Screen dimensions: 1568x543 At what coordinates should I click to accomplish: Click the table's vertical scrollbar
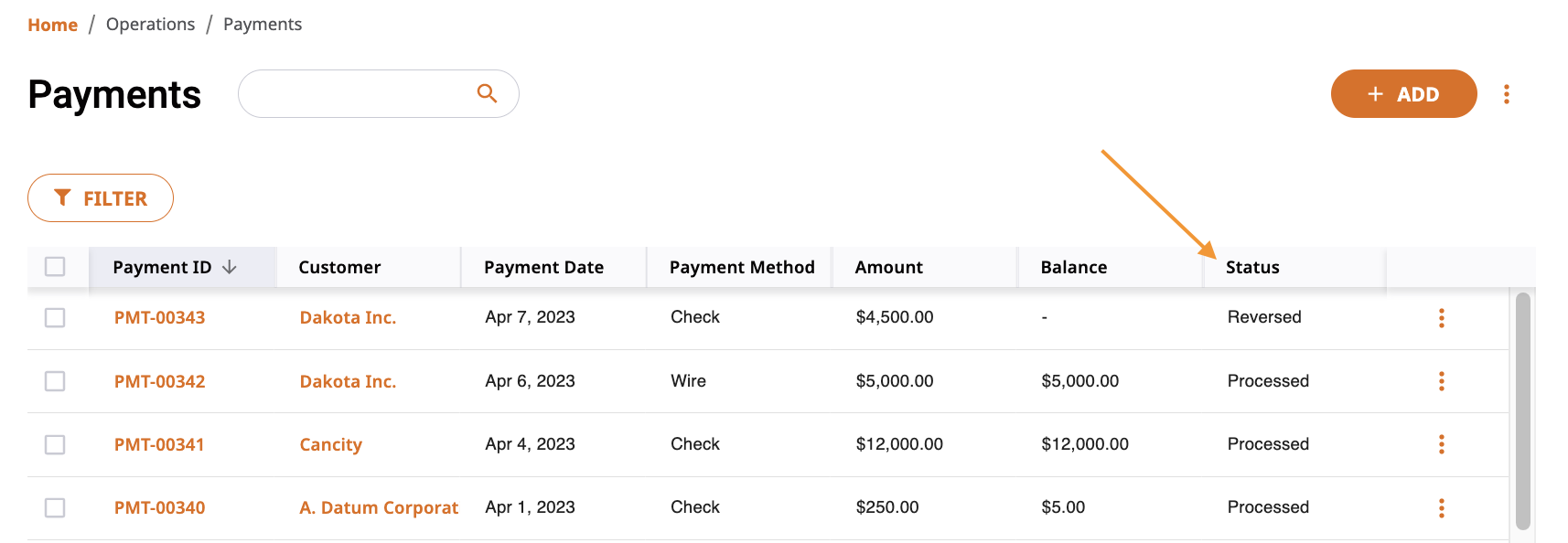(x=1522, y=411)
